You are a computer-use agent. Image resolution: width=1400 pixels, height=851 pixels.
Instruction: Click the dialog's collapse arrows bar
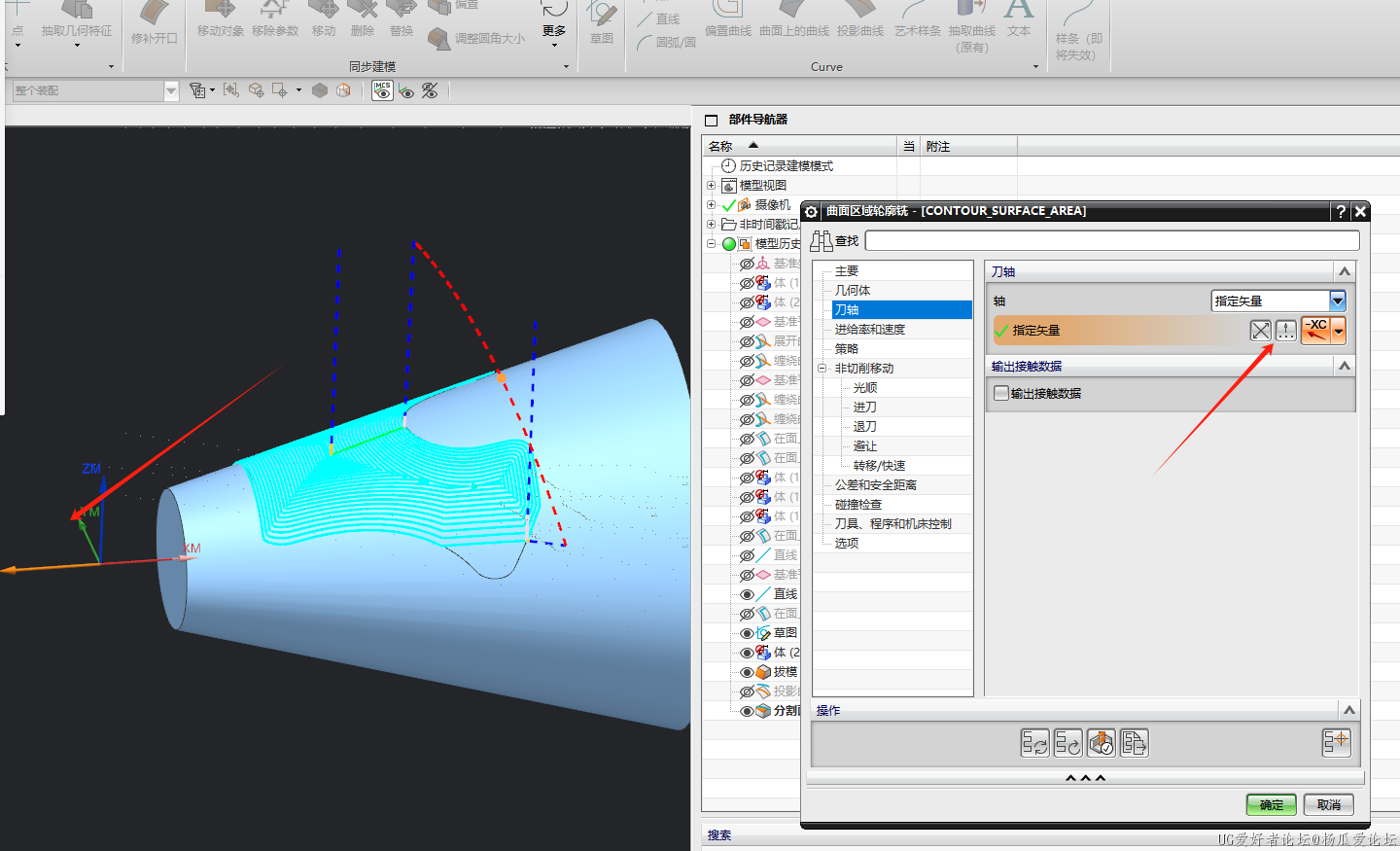pyautogui.click(x=1085, y=778)
